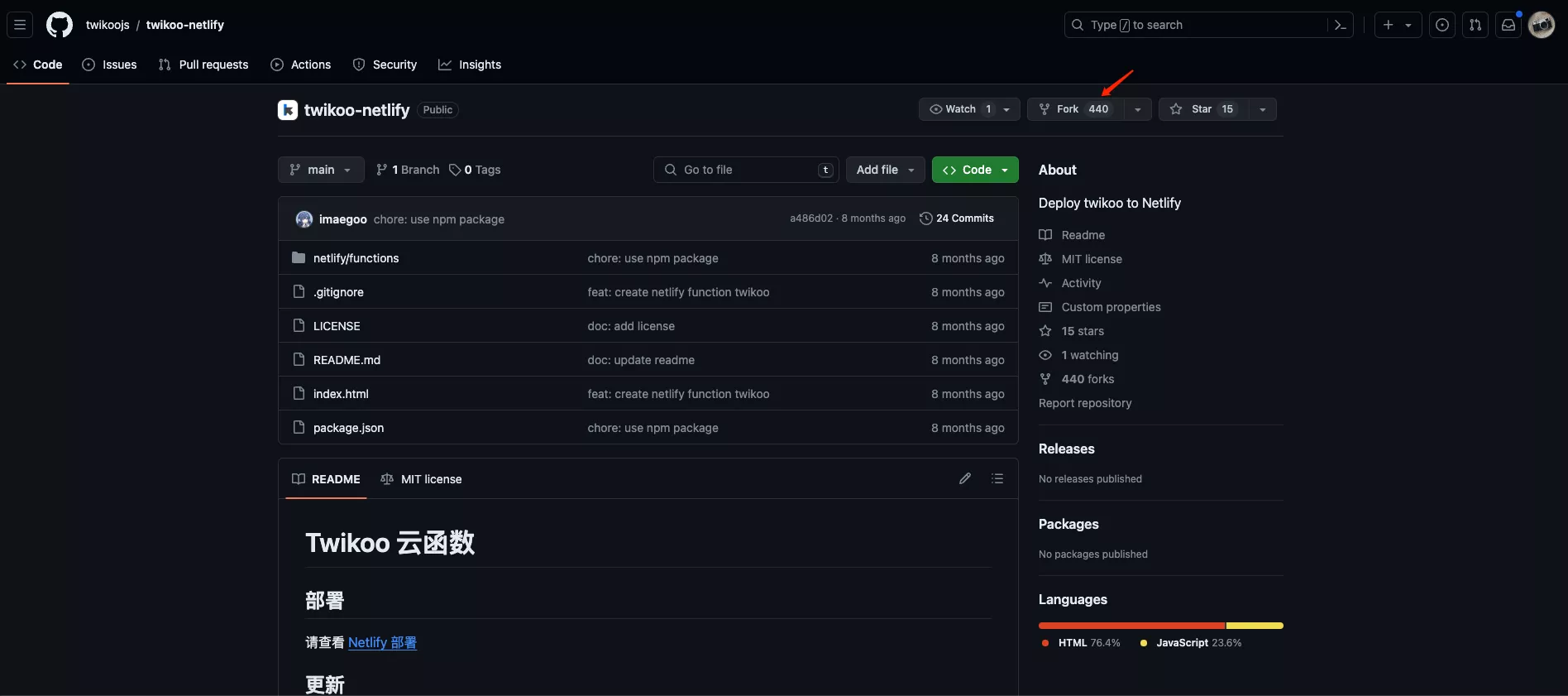1568x696 pixels.
Task: Follow the Netlify 部署 link in README
Action: click(382, 642)
